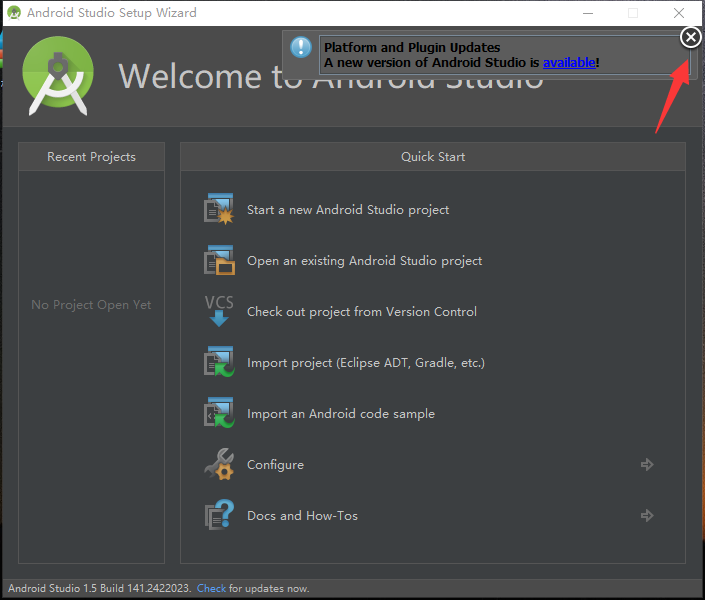Viewport: 705px width, 600px height.
Task: Click the 'Quick Start' header
Action: (433, 157)
